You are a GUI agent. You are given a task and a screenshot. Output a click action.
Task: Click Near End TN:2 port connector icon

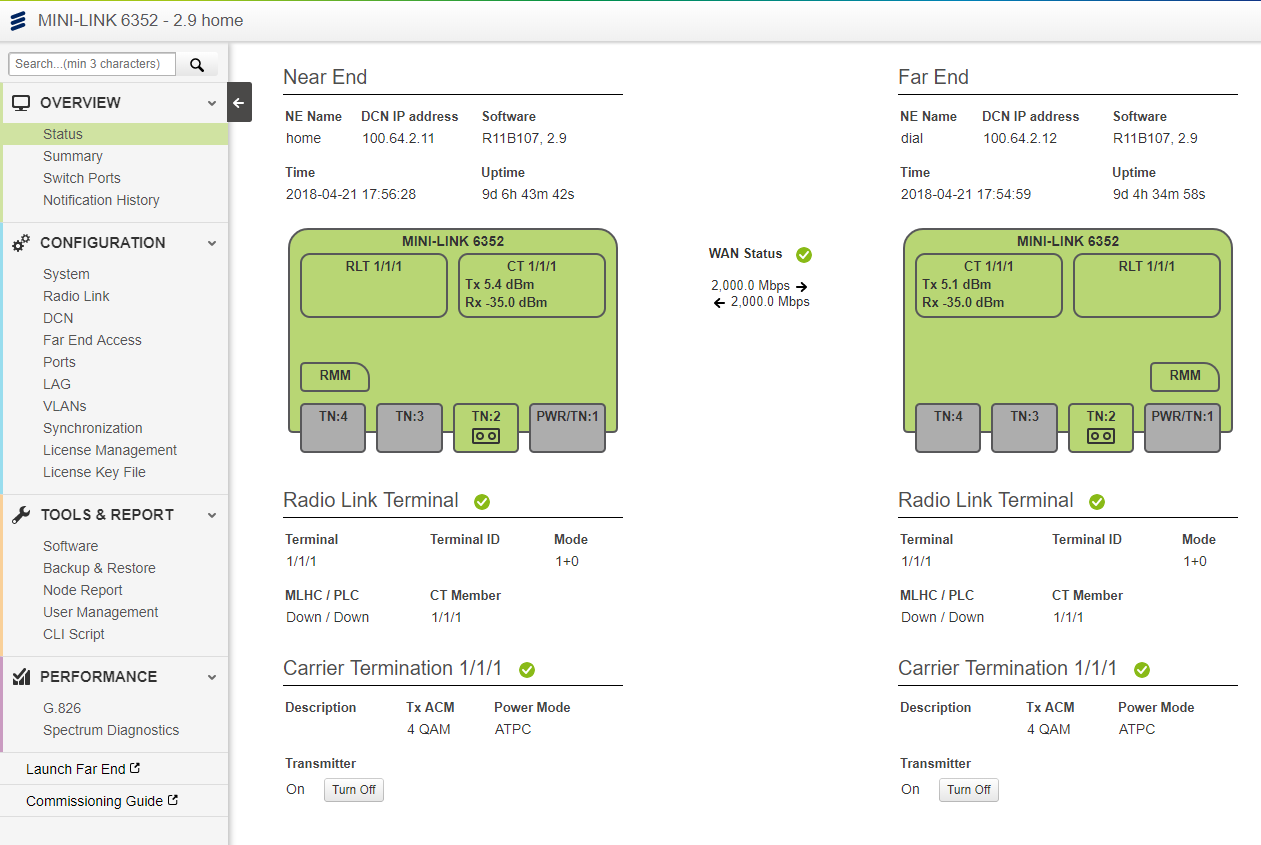[486, 436]
